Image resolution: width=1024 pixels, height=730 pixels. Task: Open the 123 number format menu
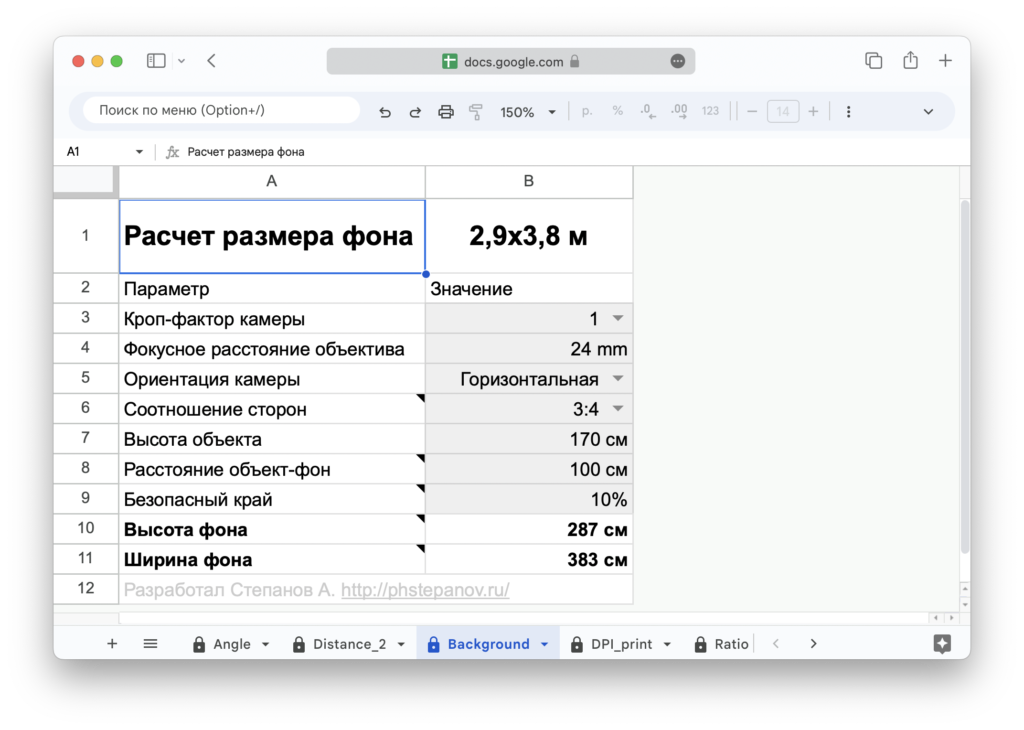coord(710,112)
